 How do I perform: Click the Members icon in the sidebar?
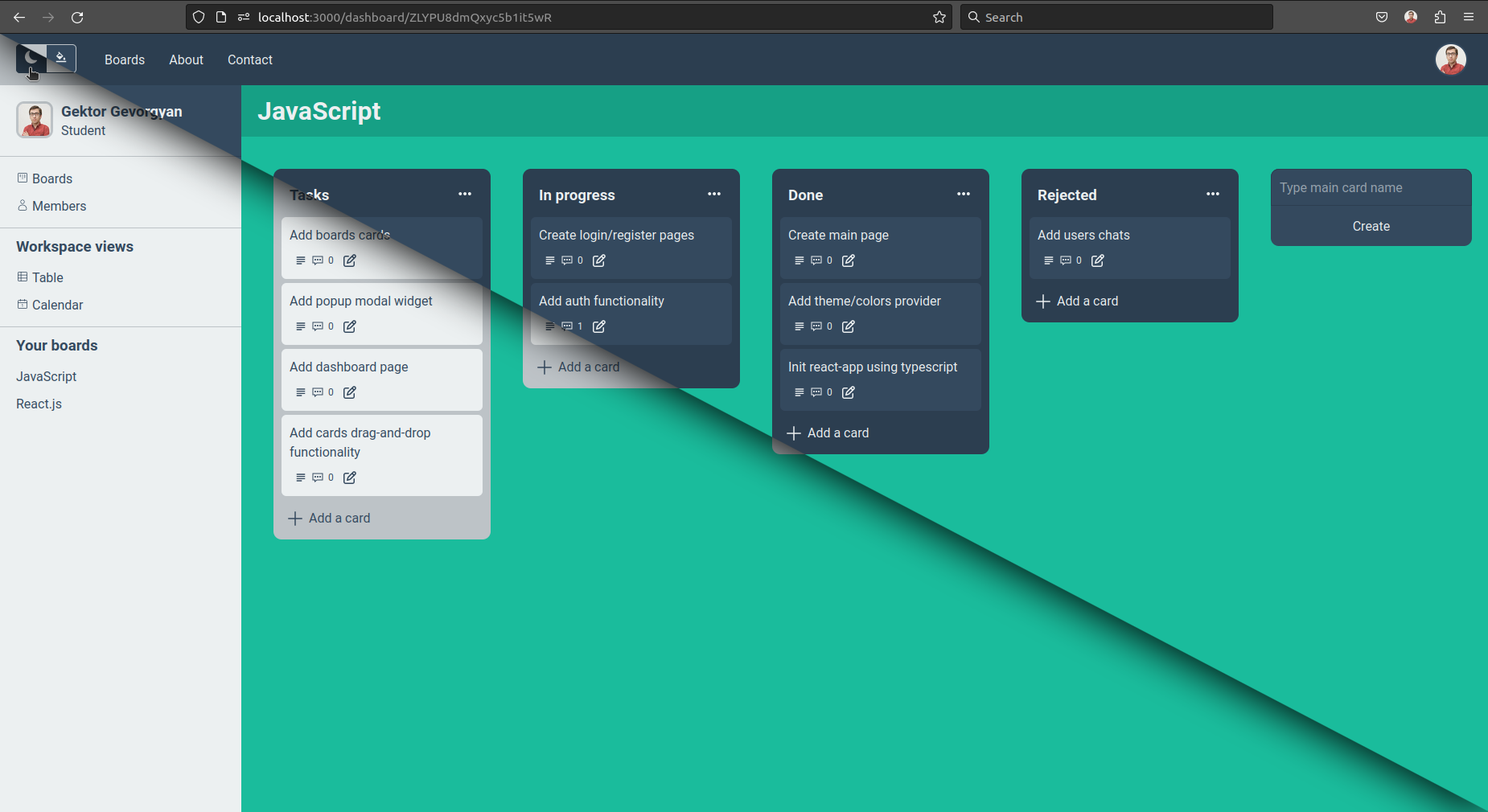click(22, 206)
